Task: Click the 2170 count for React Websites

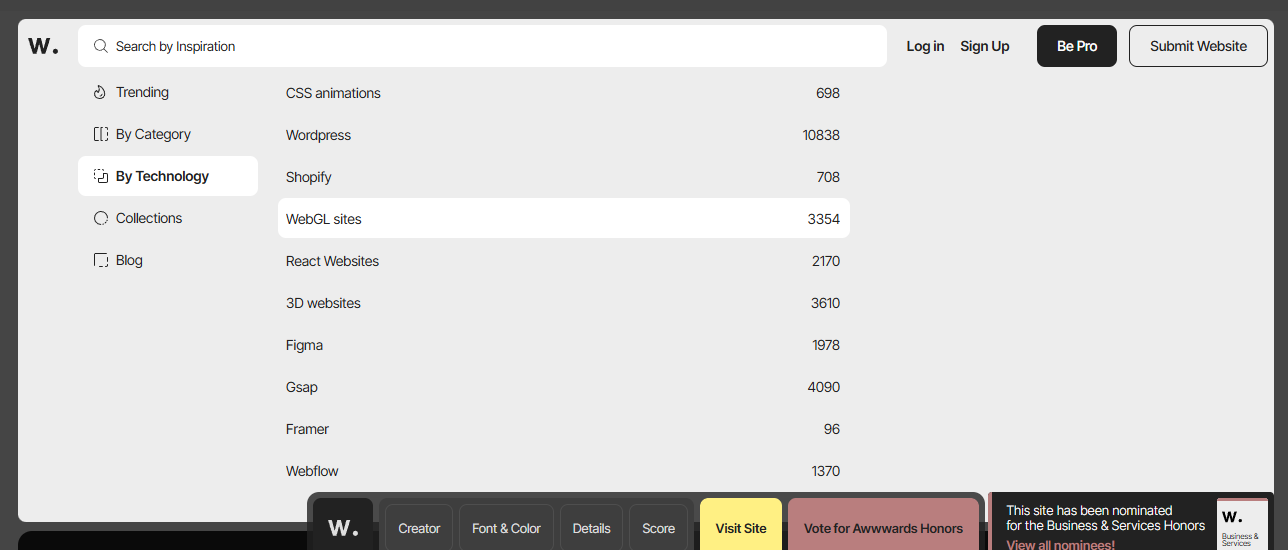Action: coord(826,261)
